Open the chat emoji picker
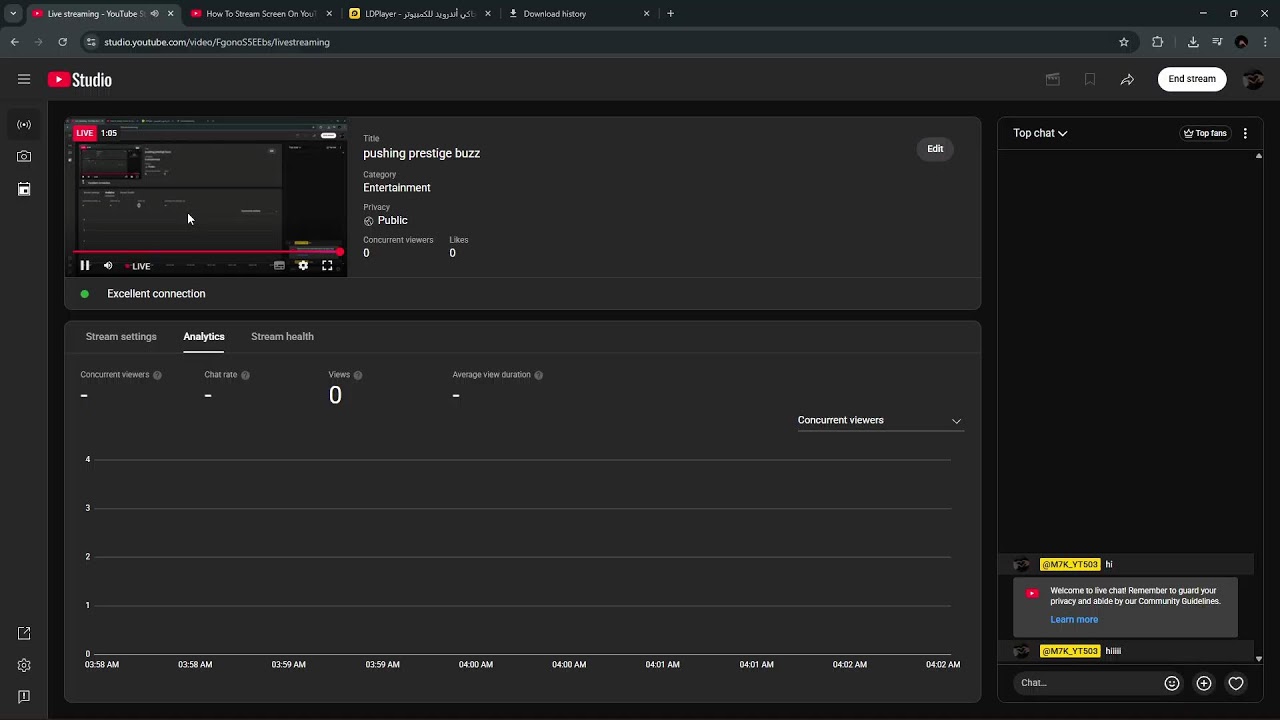The image size is (1280, 720). pos(1172,684)
